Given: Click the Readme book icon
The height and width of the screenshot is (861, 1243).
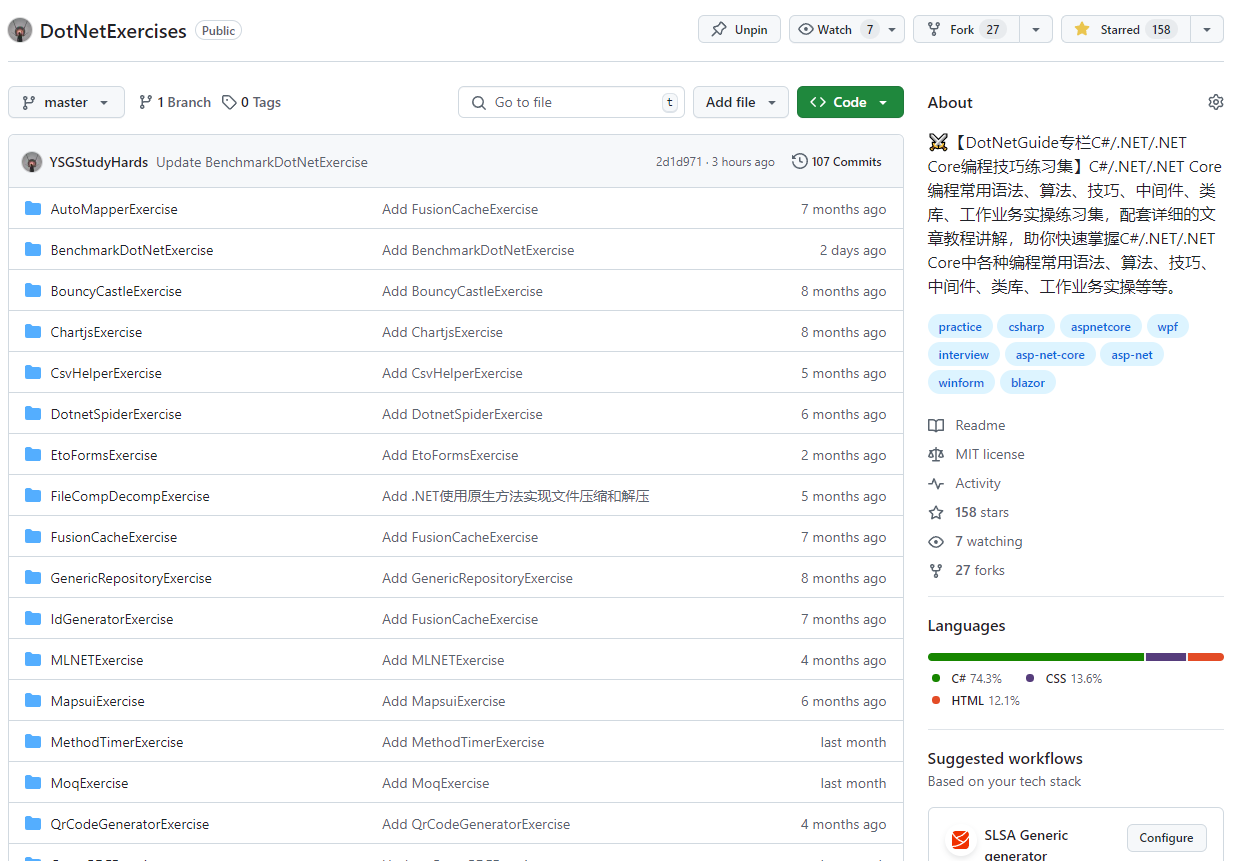Looking at the screenshot, I should pos(936,425).
